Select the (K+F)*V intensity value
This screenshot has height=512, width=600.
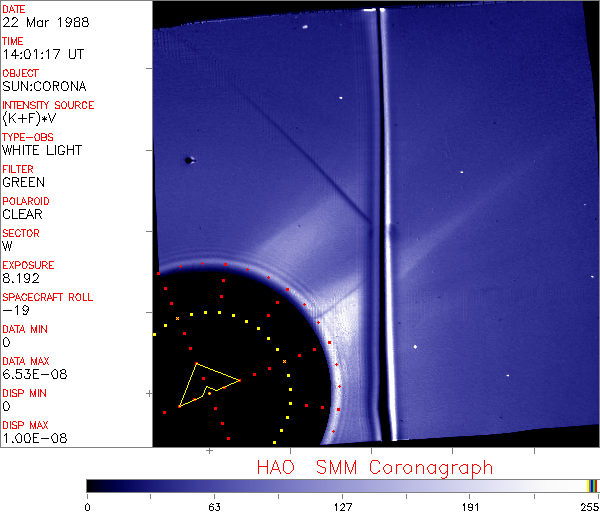coord(29,118)
